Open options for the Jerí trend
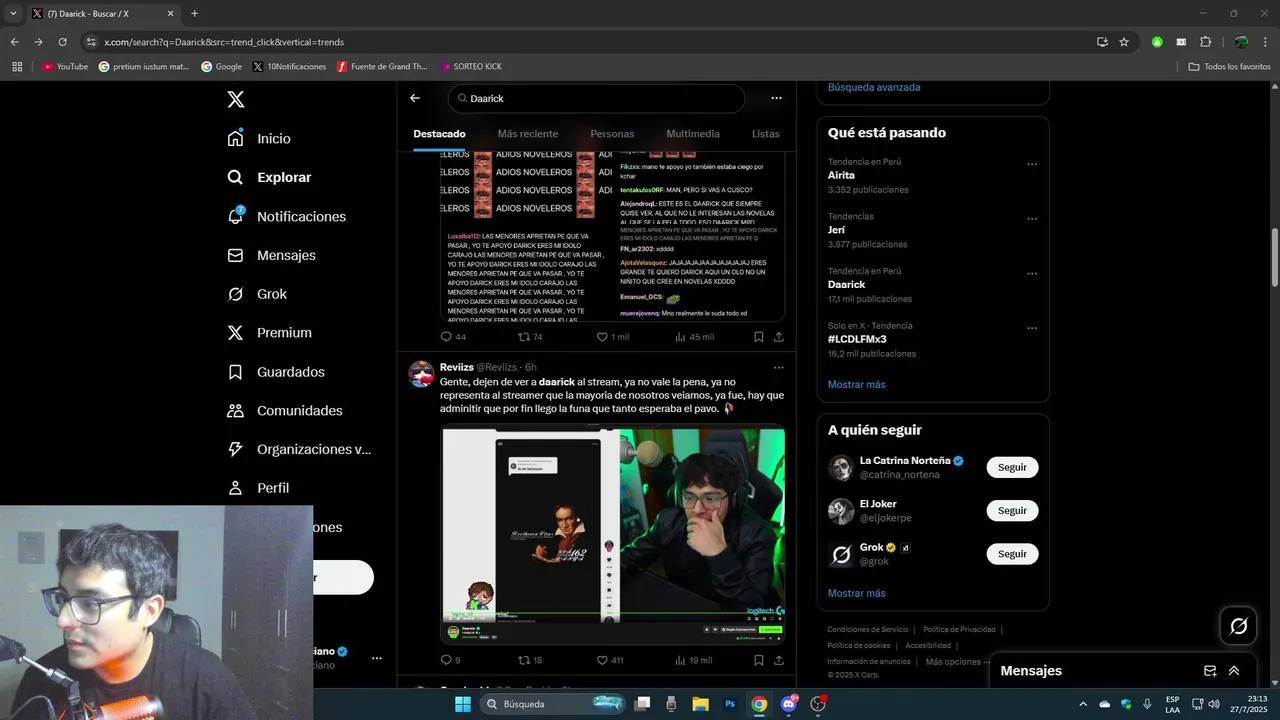The height and width of the screenshot is (720, 1280). [x=1032, y=219]
